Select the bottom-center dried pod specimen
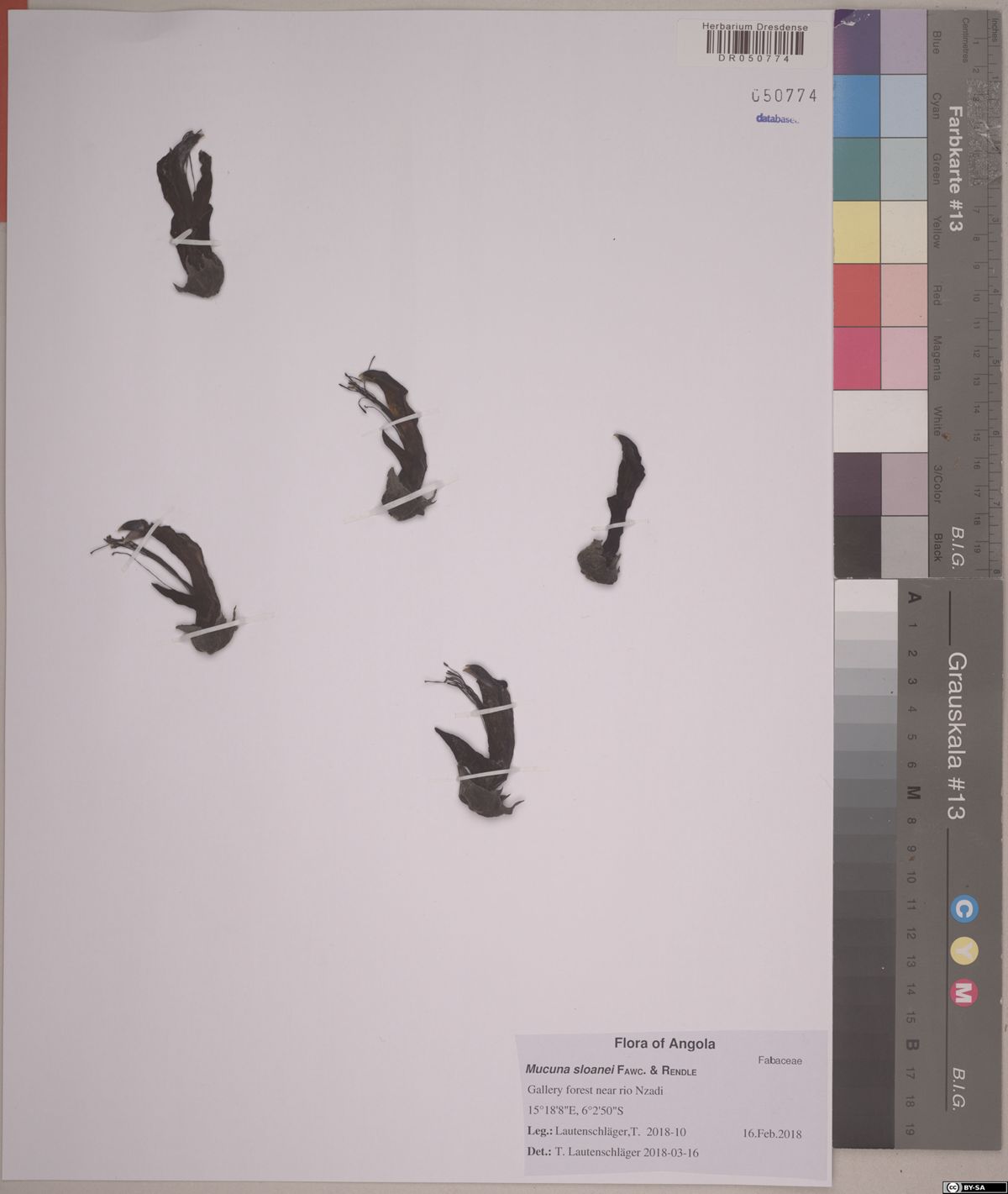 tap(479, 738)
